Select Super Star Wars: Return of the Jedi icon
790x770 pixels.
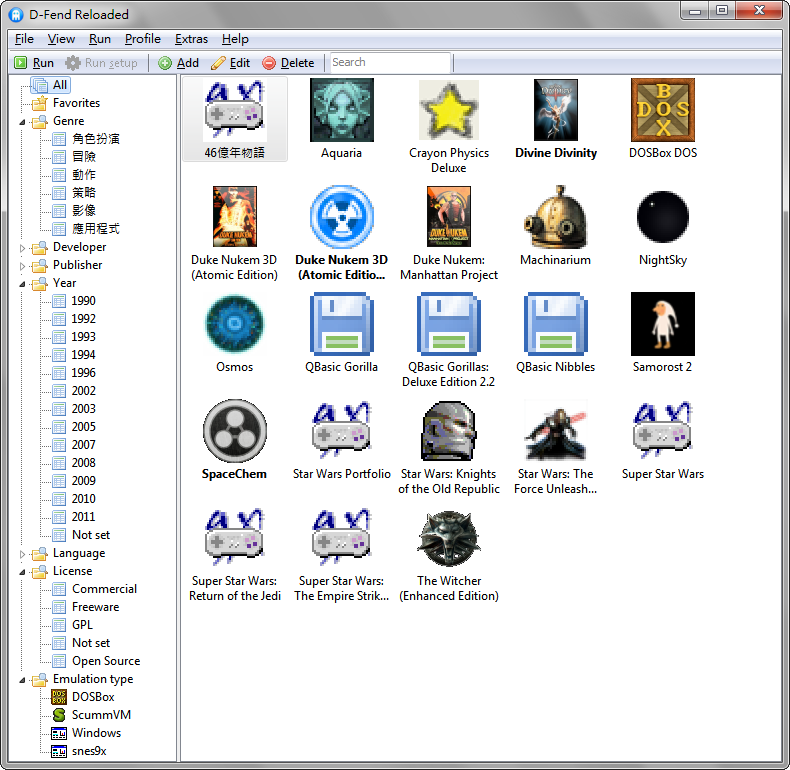tap(235, 538)
